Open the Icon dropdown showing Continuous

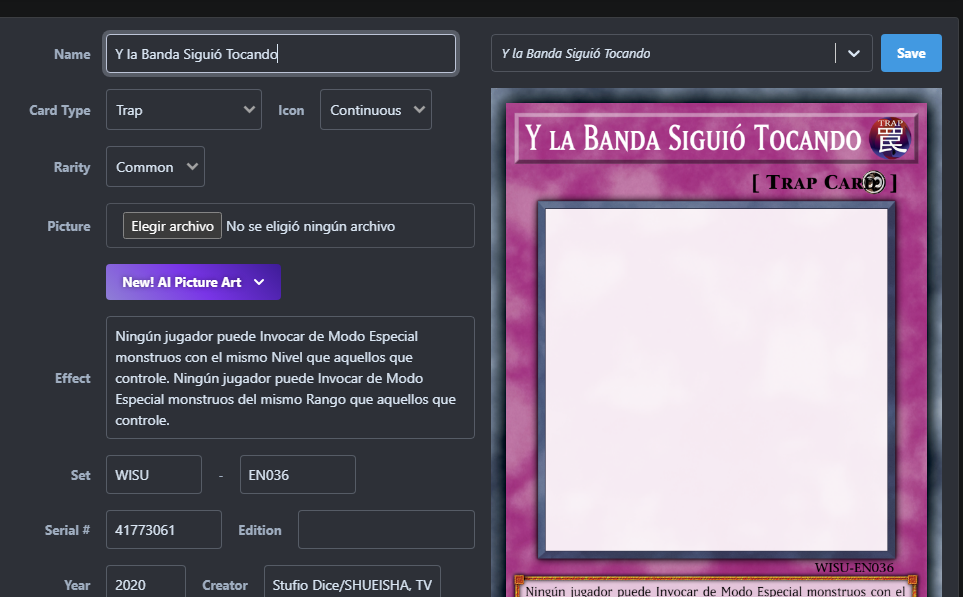375,110
